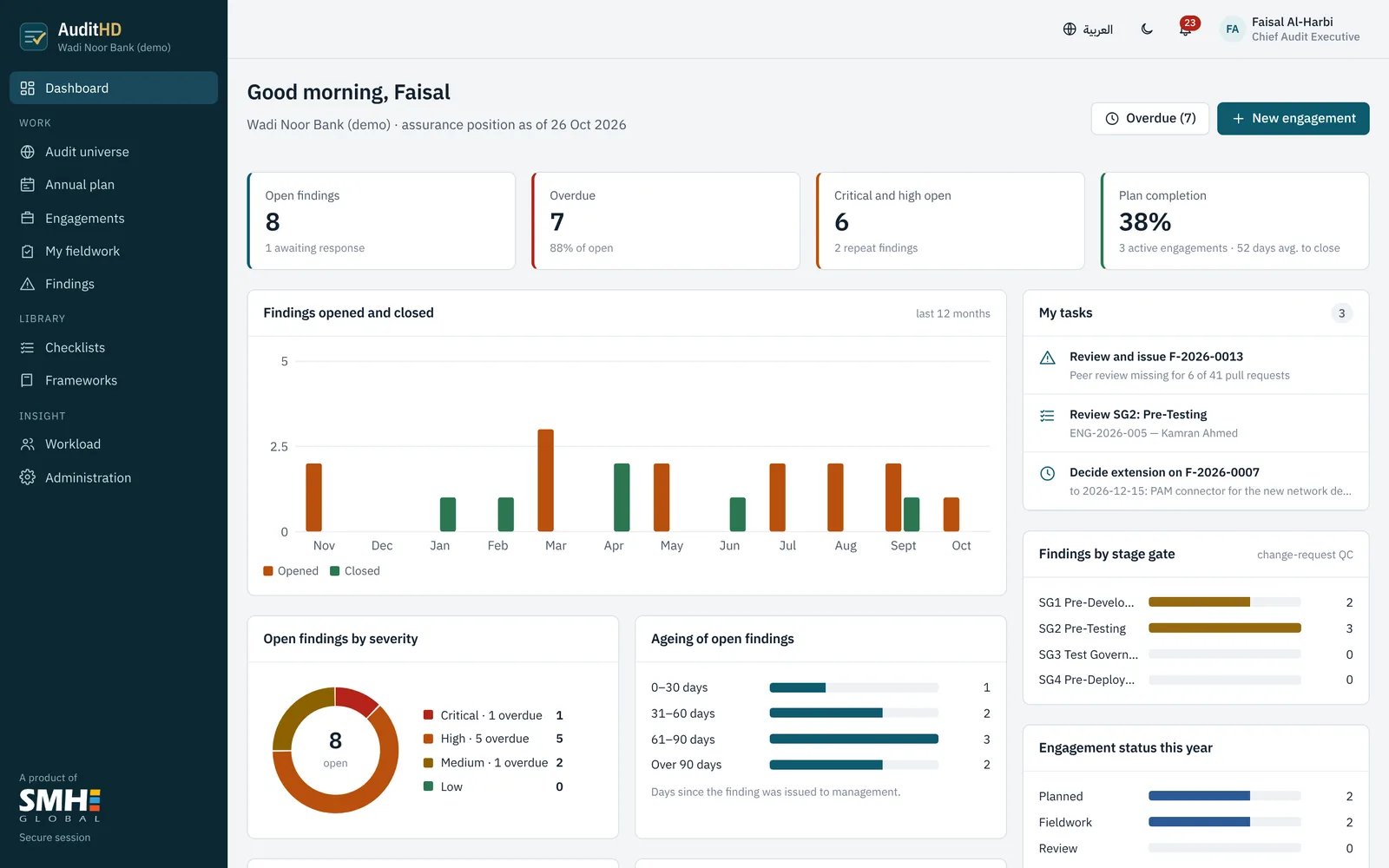The image size is (1389, 868).
Task: Click the March opened bar in chart
Action: tap(546, 480)
